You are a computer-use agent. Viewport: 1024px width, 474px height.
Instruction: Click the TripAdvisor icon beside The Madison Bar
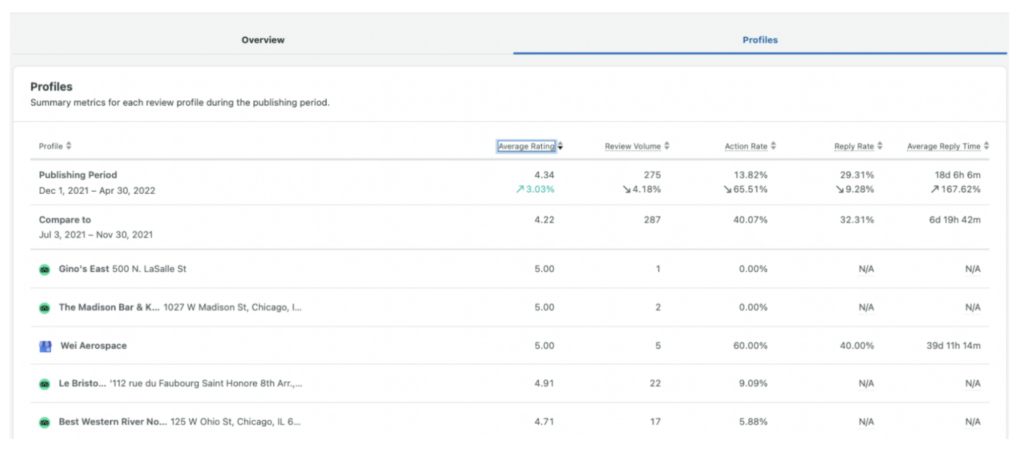point(44,308)
